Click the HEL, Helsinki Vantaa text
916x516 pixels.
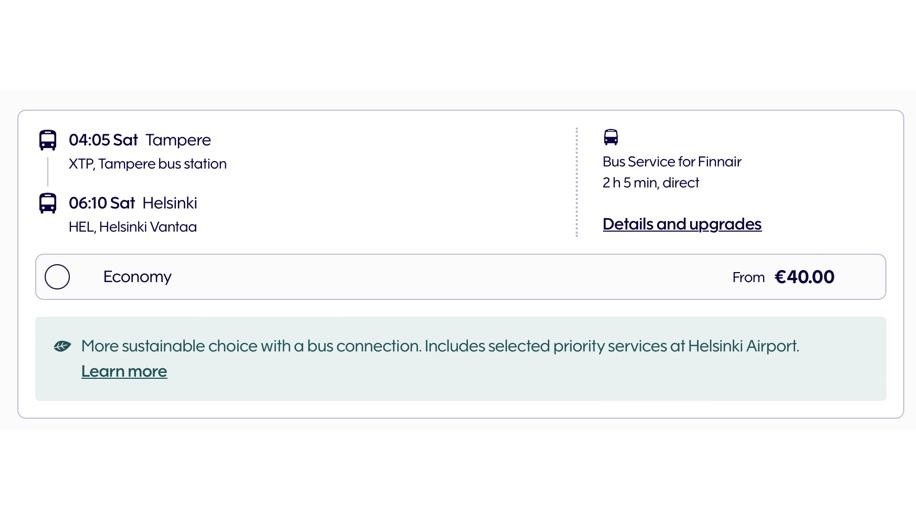(132, 227)
